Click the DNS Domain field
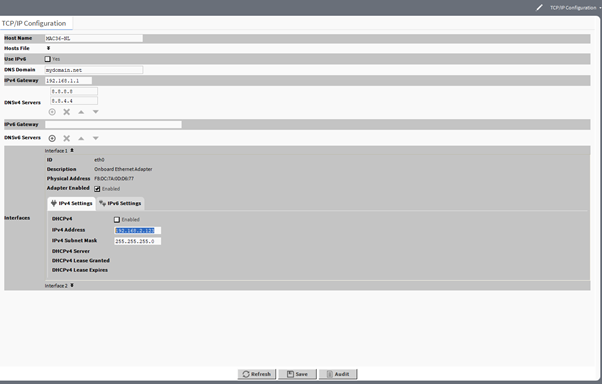The width and height of the screenshot is (602, 384). (x=94, y=70)
